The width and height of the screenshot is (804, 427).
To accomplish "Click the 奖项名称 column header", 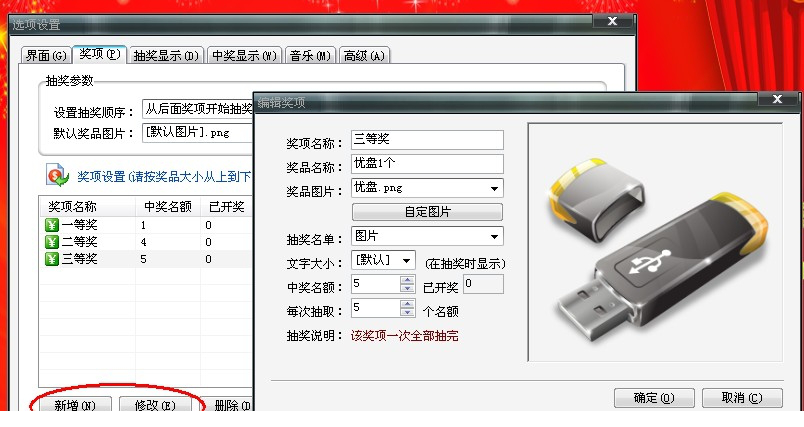I will pyautogui.click(x=88, y=207).
